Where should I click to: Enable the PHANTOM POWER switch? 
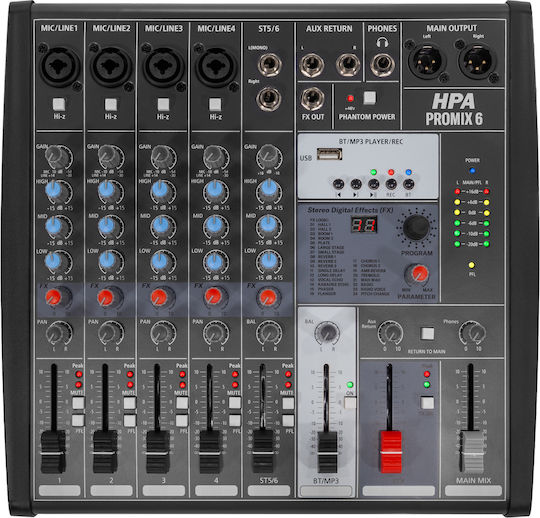pos(370,98)
